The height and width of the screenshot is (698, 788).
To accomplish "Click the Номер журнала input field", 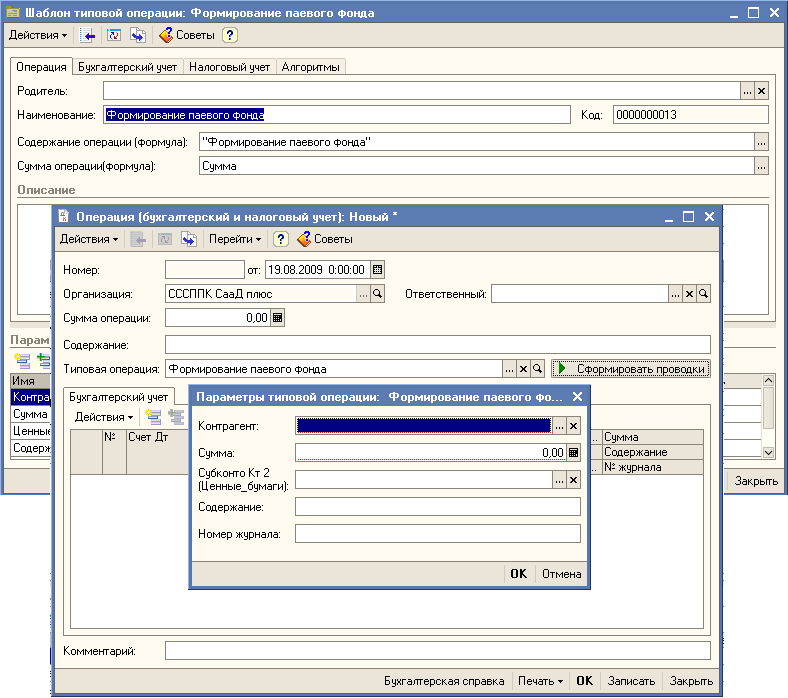I will pyautogui.click(x=437, y=533).
